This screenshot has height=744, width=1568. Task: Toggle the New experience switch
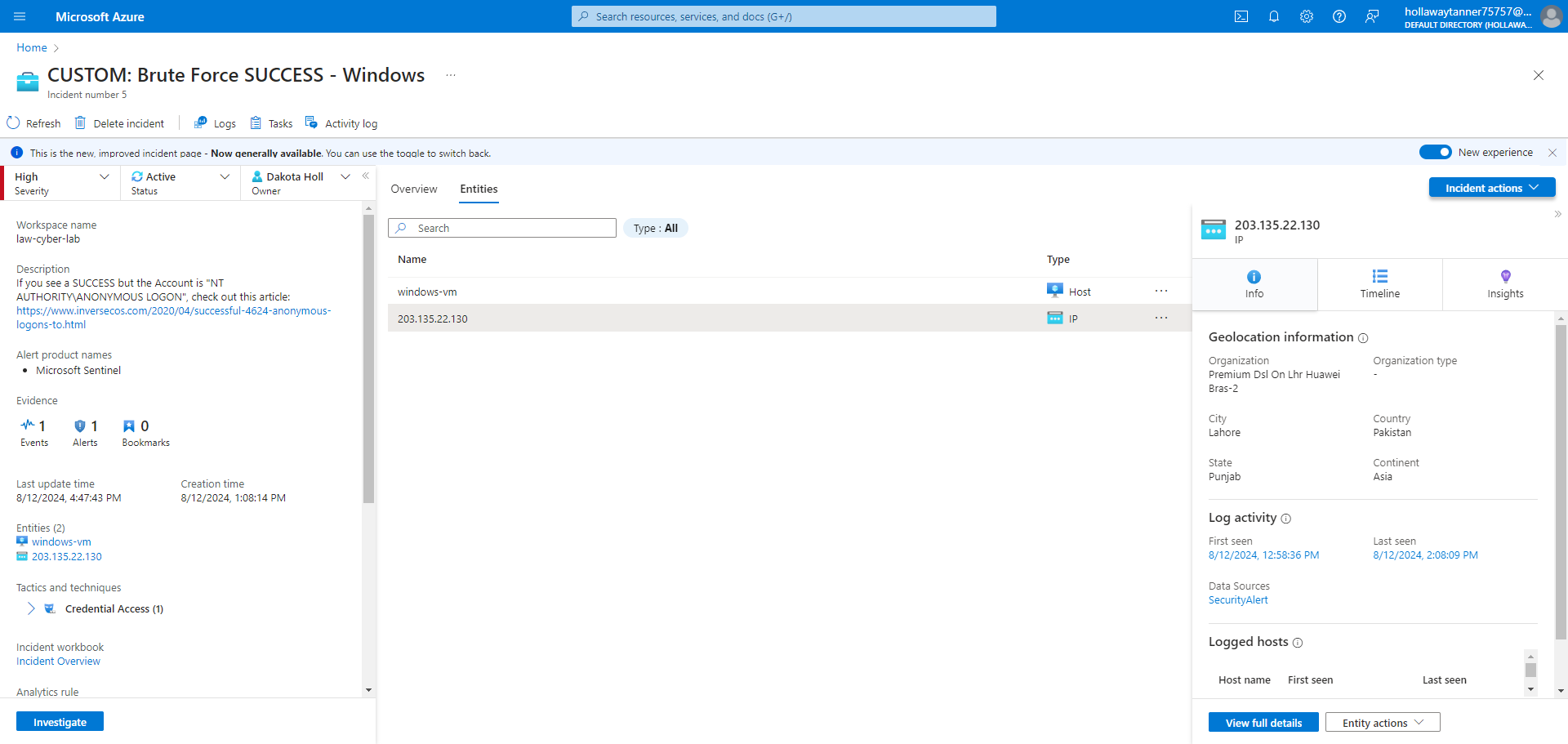(x=1435, y=152)
